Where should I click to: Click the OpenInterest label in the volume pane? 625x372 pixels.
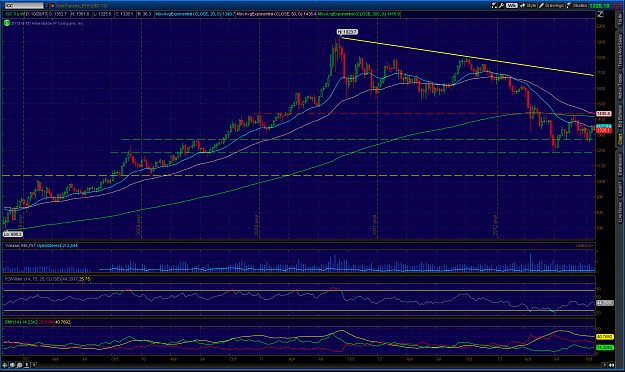pos(49,246)
